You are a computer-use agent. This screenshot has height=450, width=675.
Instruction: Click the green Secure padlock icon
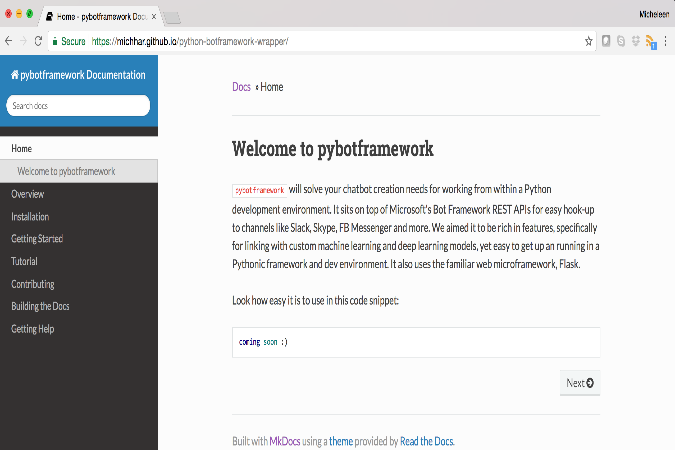tap(55, 41)
